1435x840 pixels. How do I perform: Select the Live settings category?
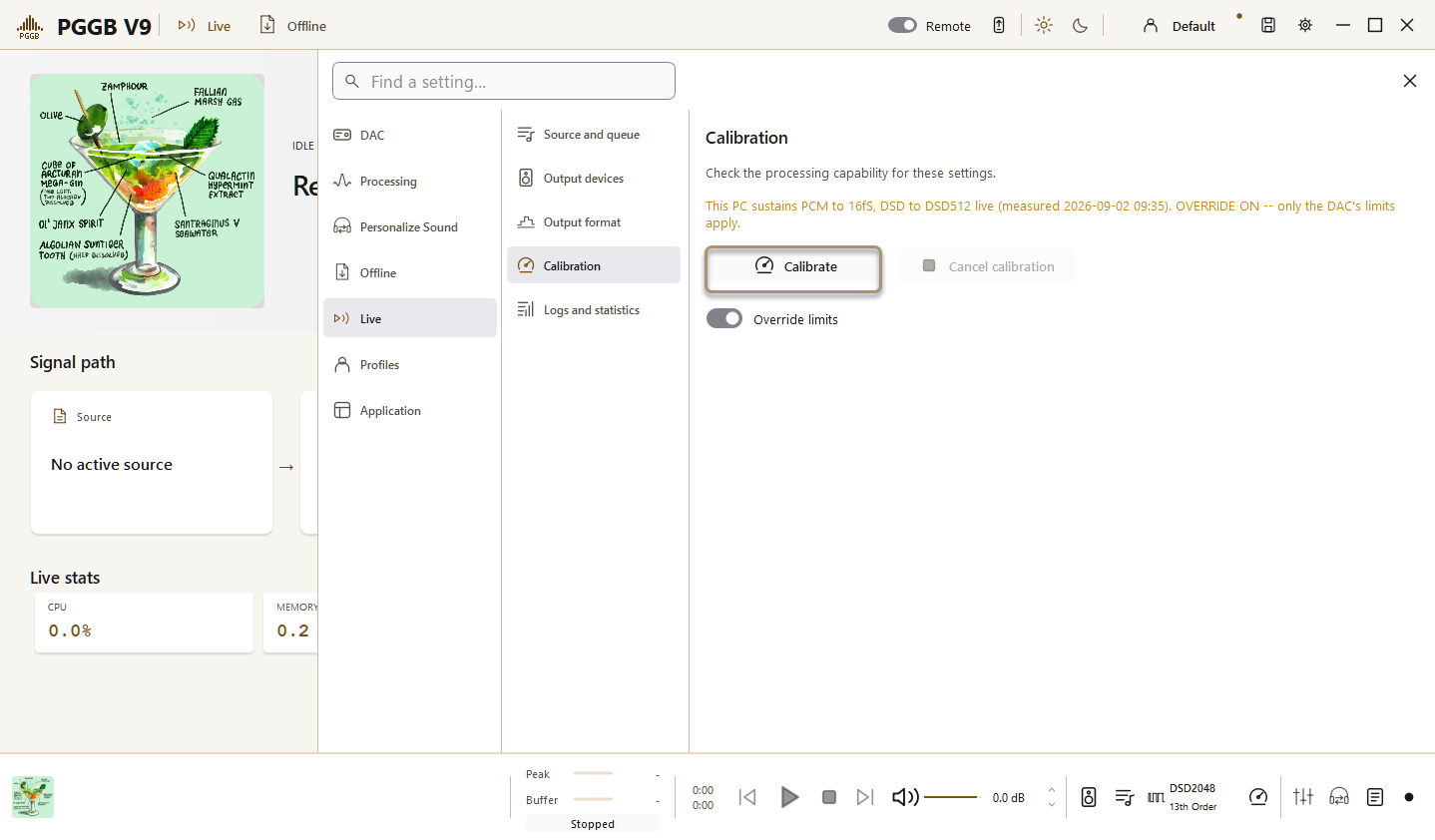point(409,318)
